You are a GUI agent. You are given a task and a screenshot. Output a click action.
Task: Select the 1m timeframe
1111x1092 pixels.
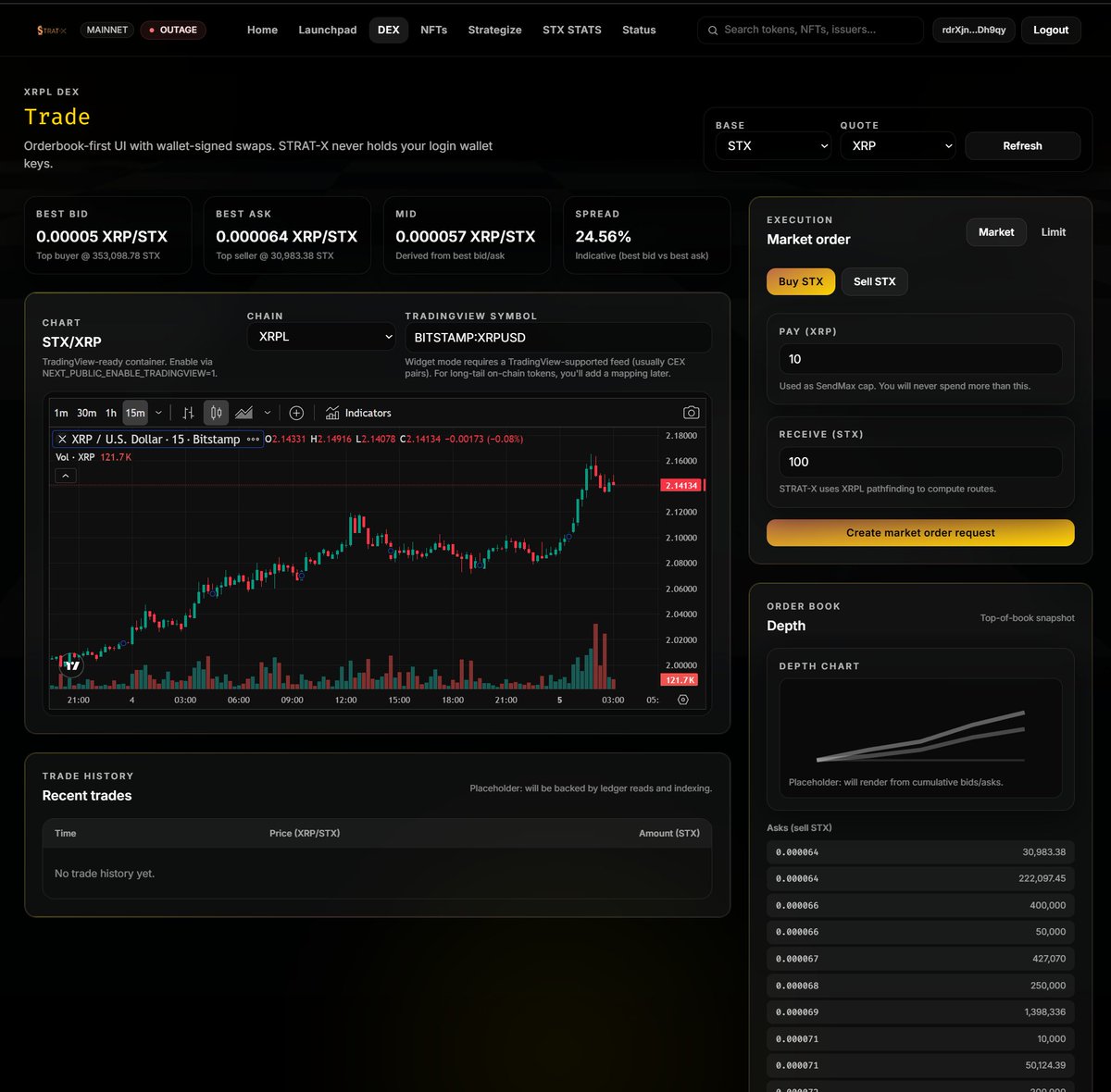[61, 413]
